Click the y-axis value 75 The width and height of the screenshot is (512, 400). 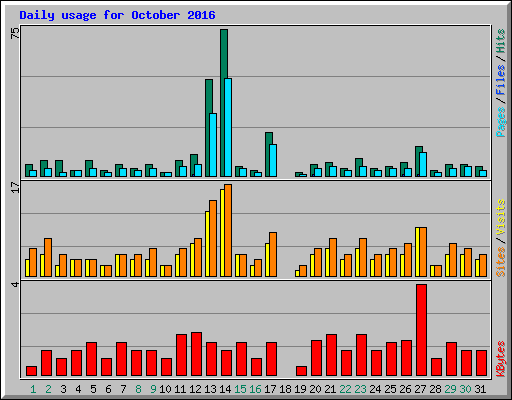pos(15,33)
